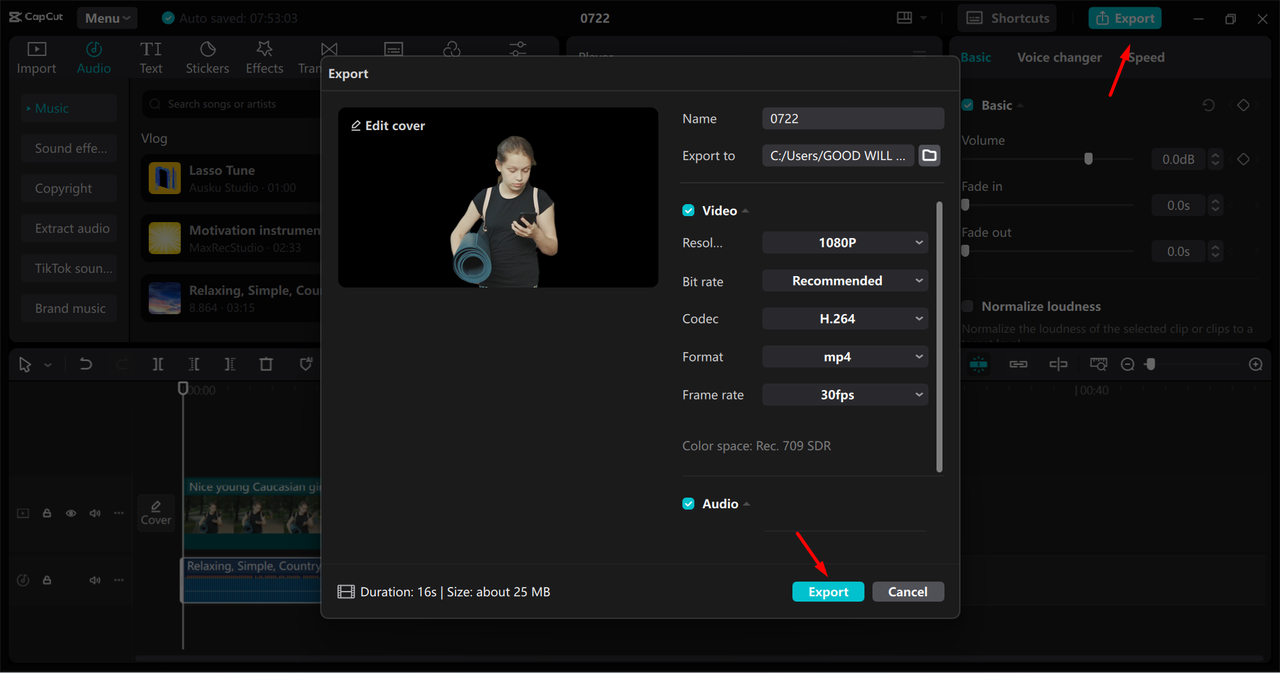Uncheck the Audio export checkbox
The image size is (1280, 673).
click(688, 503)
